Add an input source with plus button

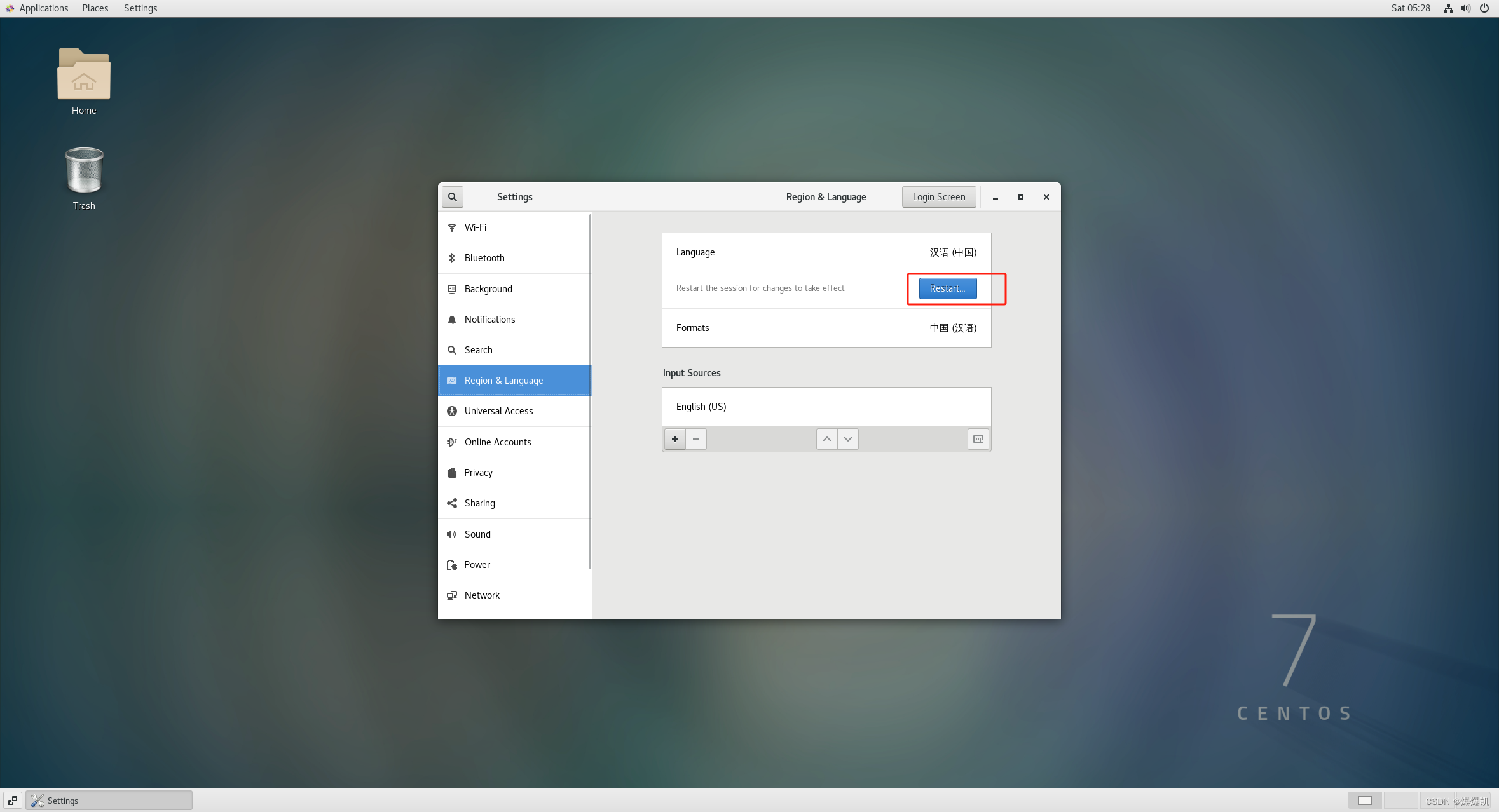click(675, 439)
